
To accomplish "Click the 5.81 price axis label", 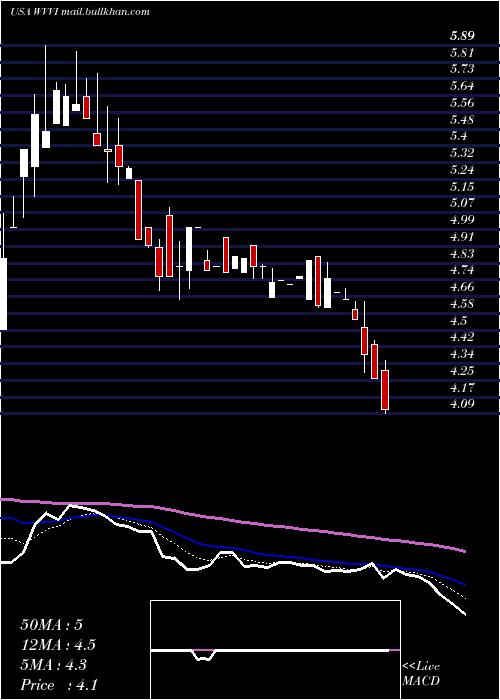I will click(x=462, y=53).
